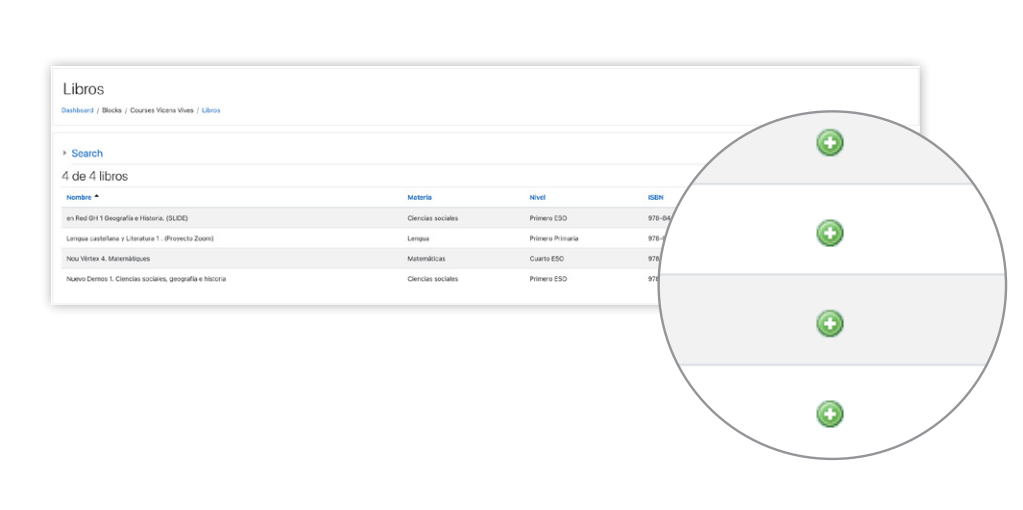Screen dimensions: 1023x510
Task: Click 'Primero ESO' in Nuevo Demos row
Action: pos(548,278)
